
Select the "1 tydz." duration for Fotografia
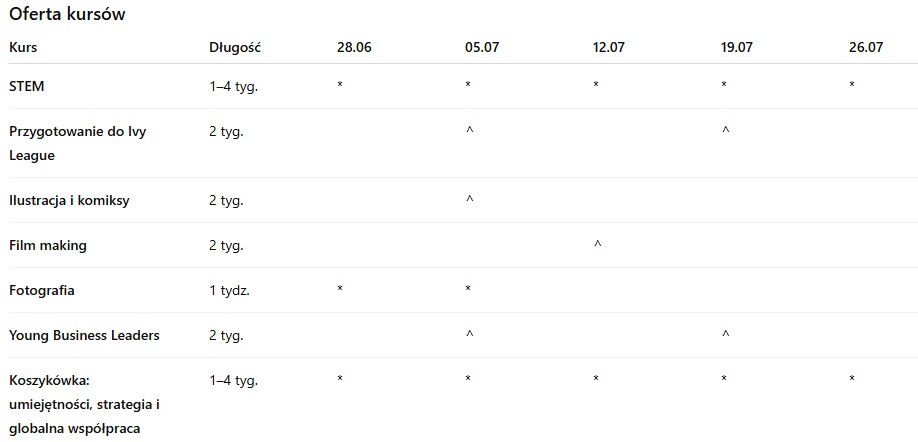point(229,290)
